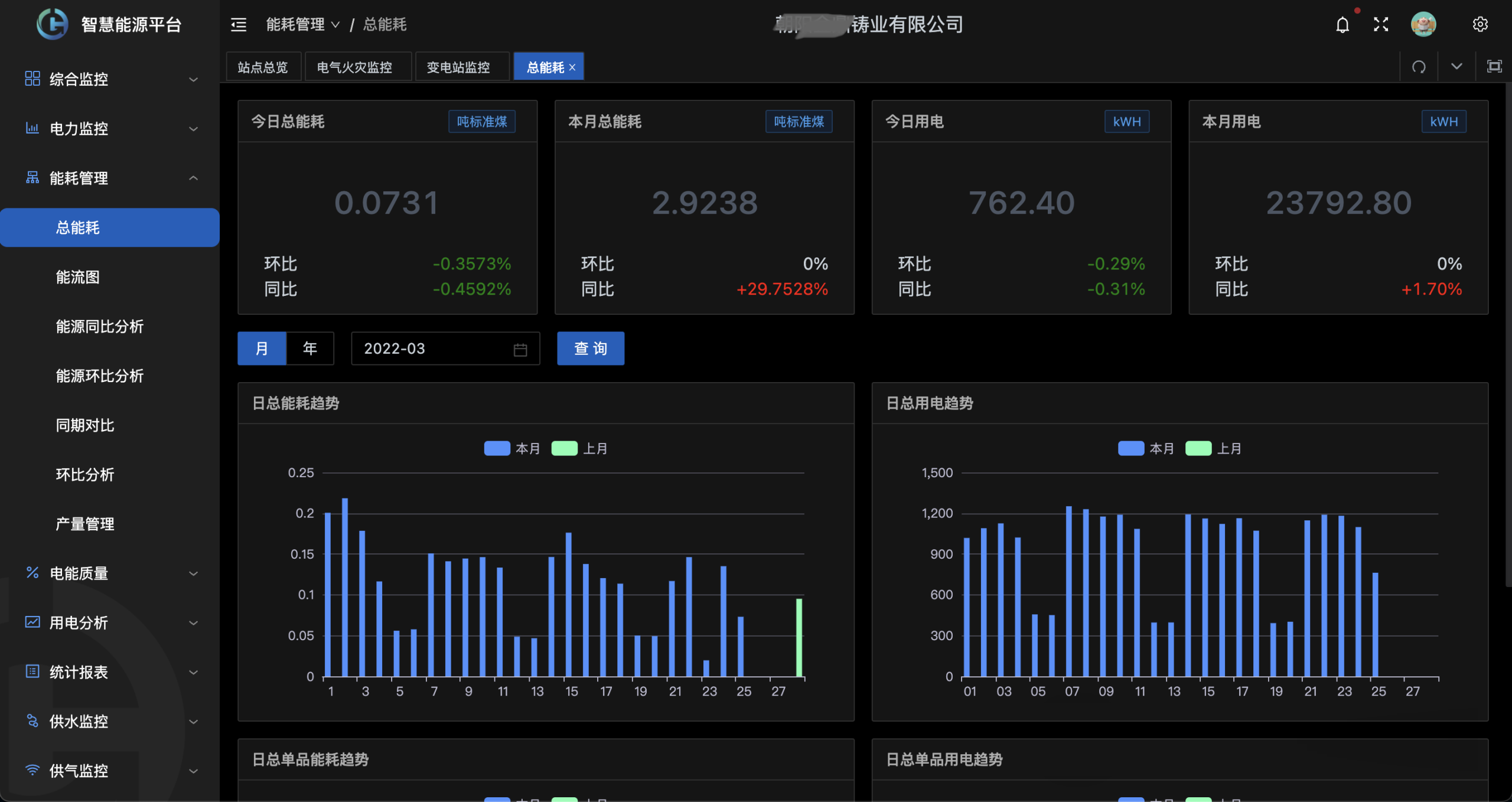
Task: Select the 月 period toggle
Action: point(262,348)
